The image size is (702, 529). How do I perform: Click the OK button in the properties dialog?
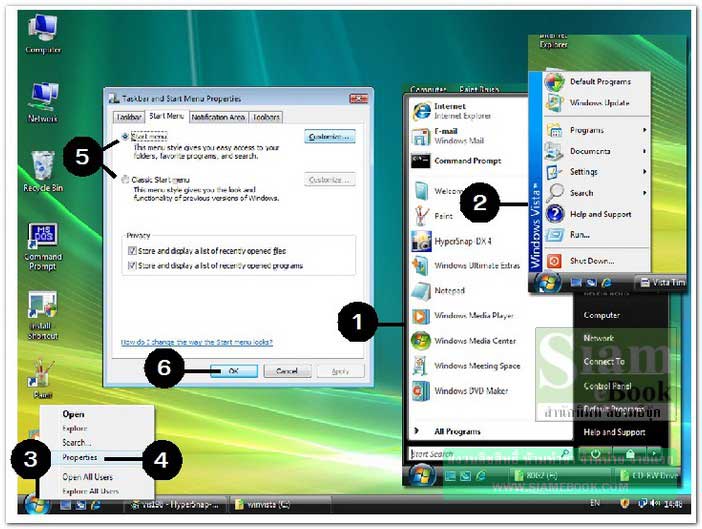234,371
